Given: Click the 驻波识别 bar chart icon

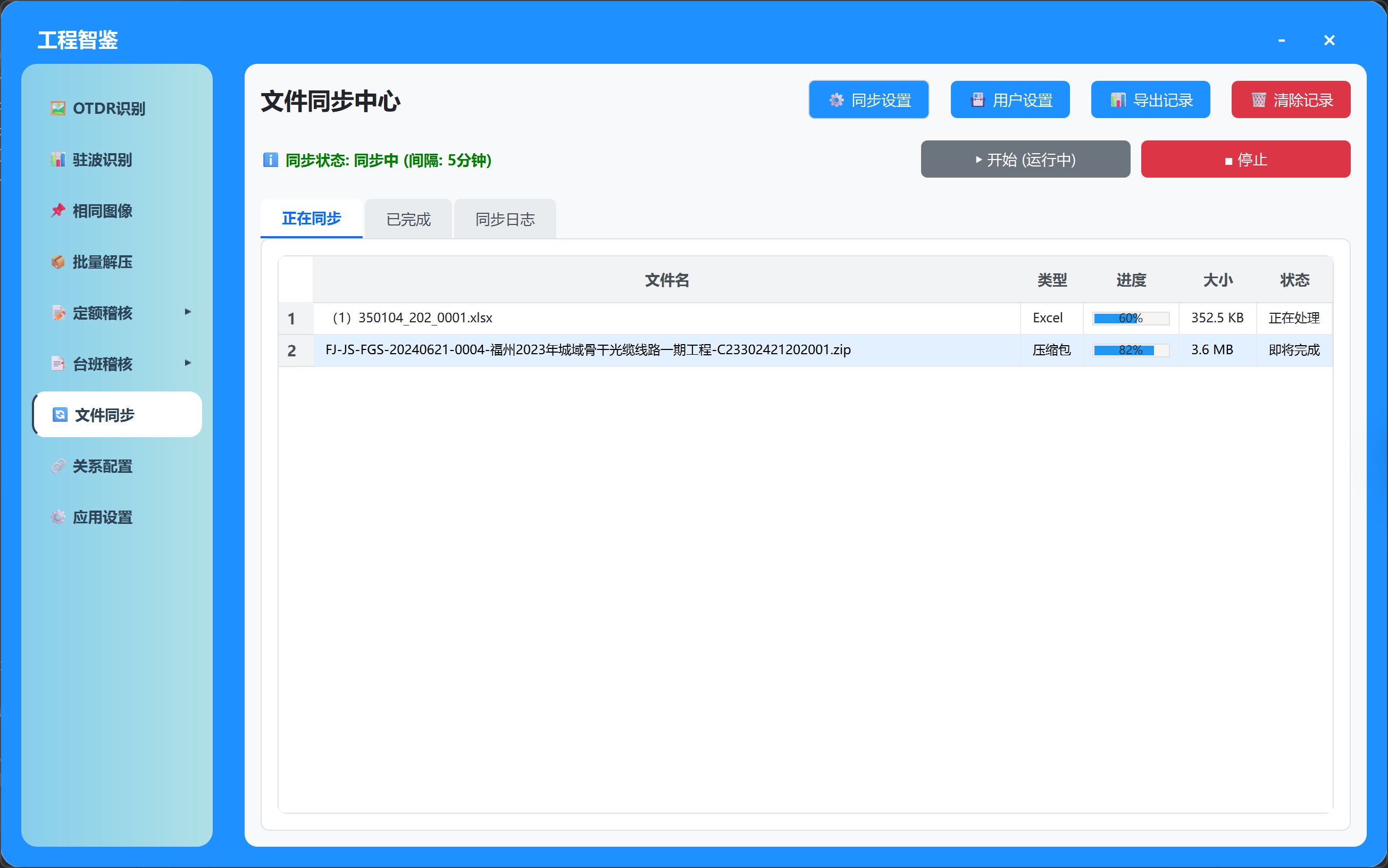Looking at the screenshot, I should coord(58,159).
